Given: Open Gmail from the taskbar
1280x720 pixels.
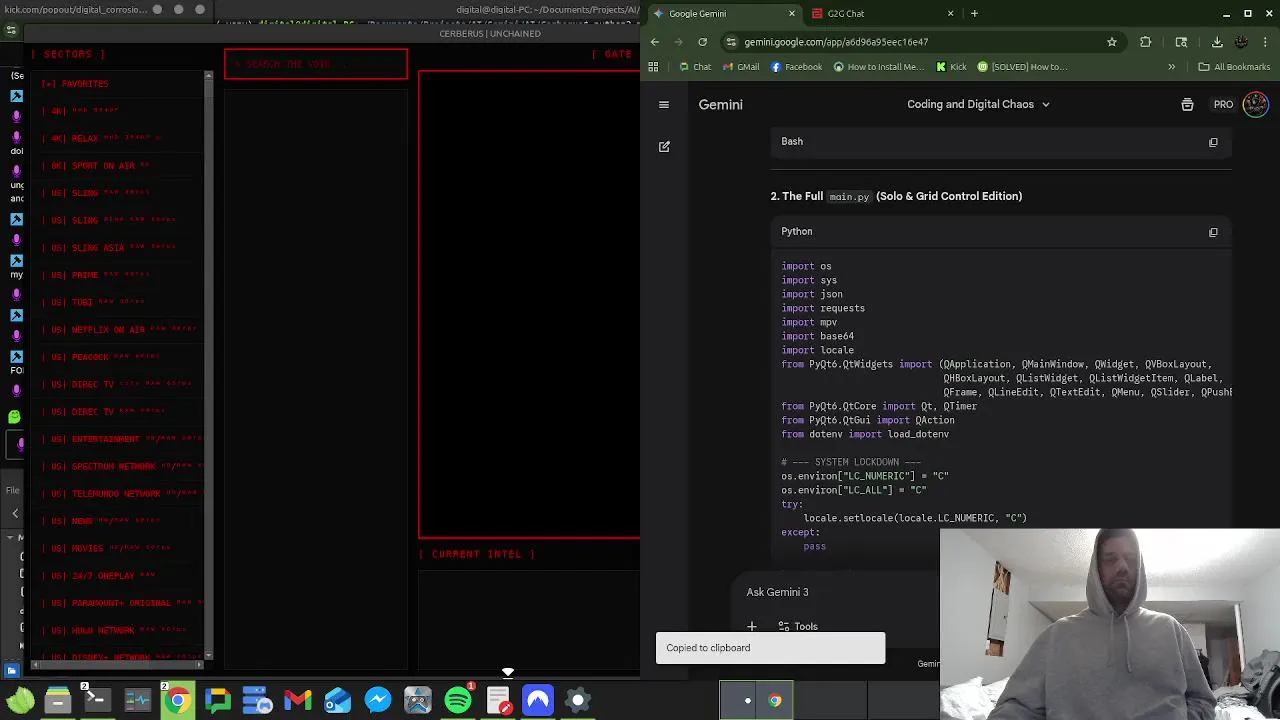Looking at the screenshot, I should click(x=298, y=700).
